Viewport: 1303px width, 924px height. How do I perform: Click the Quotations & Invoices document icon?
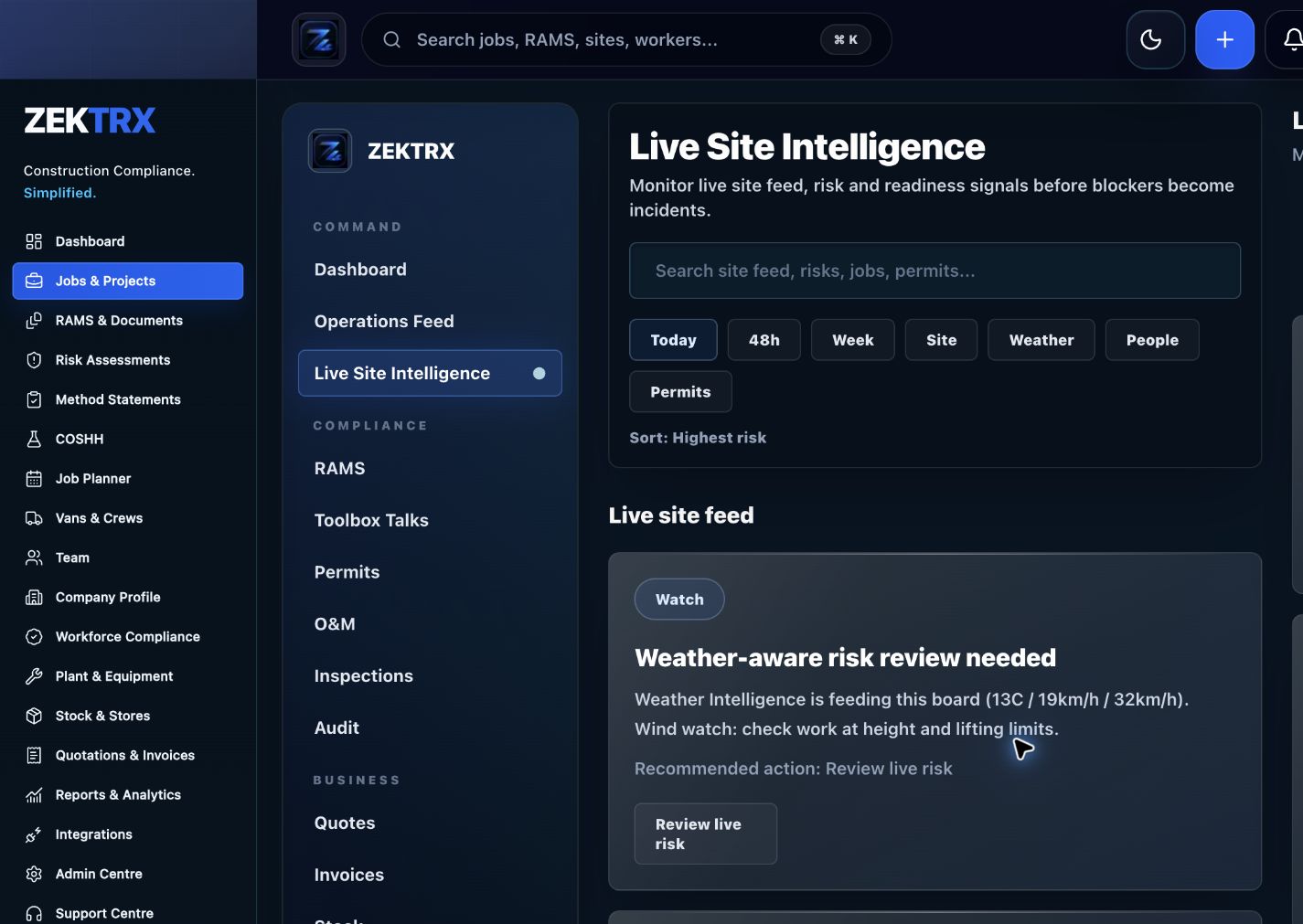click(34, 755)
